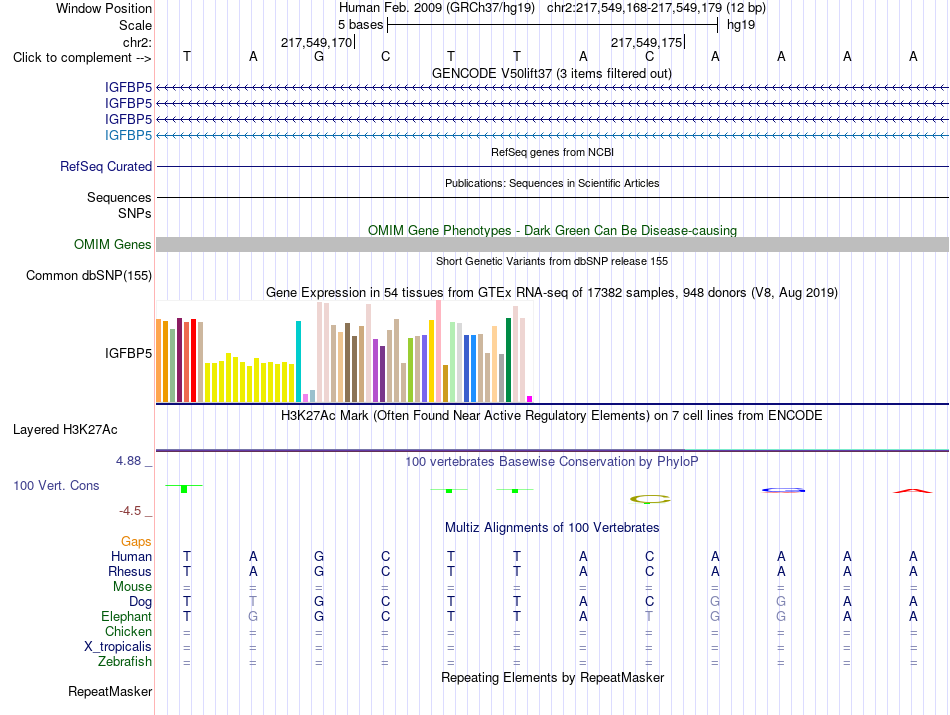
Task: Click the 100 Vert. Cons label
Action: (x=56, y=485)
